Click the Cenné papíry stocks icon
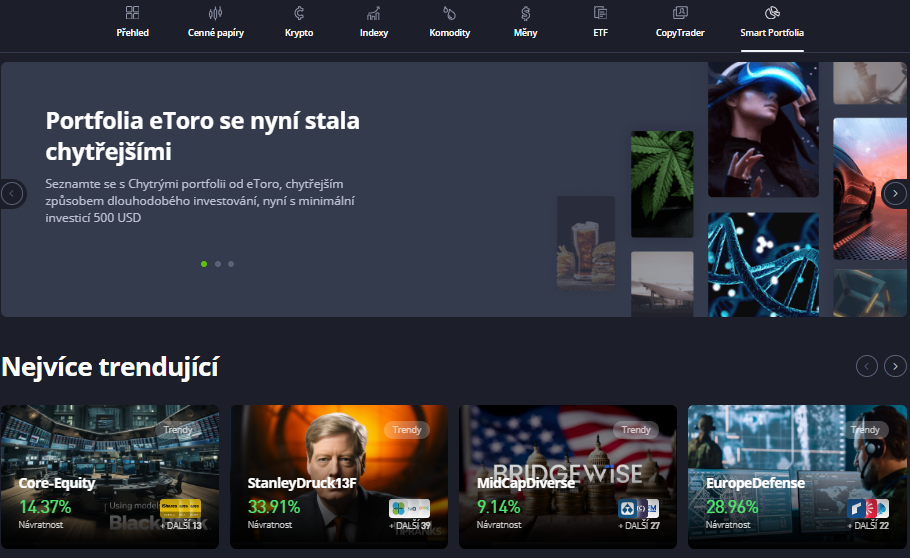Image resolution: width=910 pixels, height=558 pixels. pyautogui.click(x=215, y=14)
